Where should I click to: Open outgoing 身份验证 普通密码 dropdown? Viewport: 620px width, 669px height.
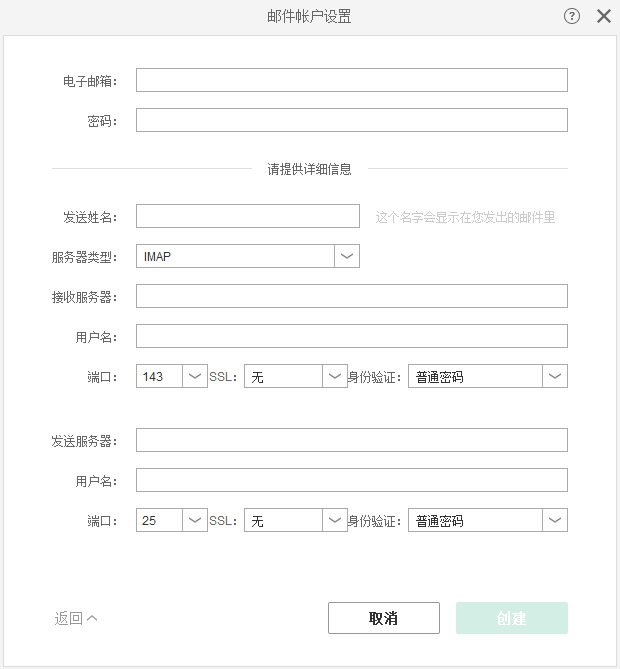point(488,520)
